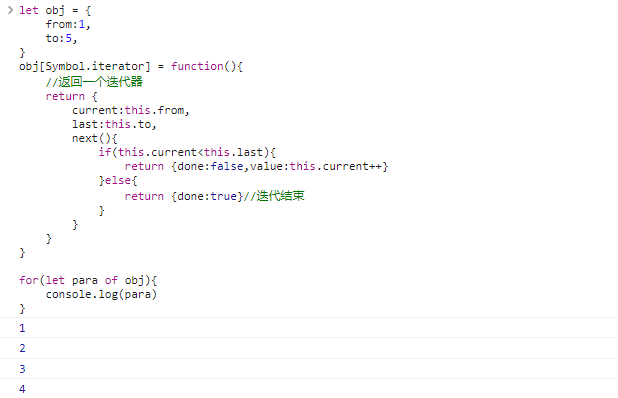Click the 'return {' line after the comment
The height and width of the screenshot is (398, 618).
coord(71,97)
